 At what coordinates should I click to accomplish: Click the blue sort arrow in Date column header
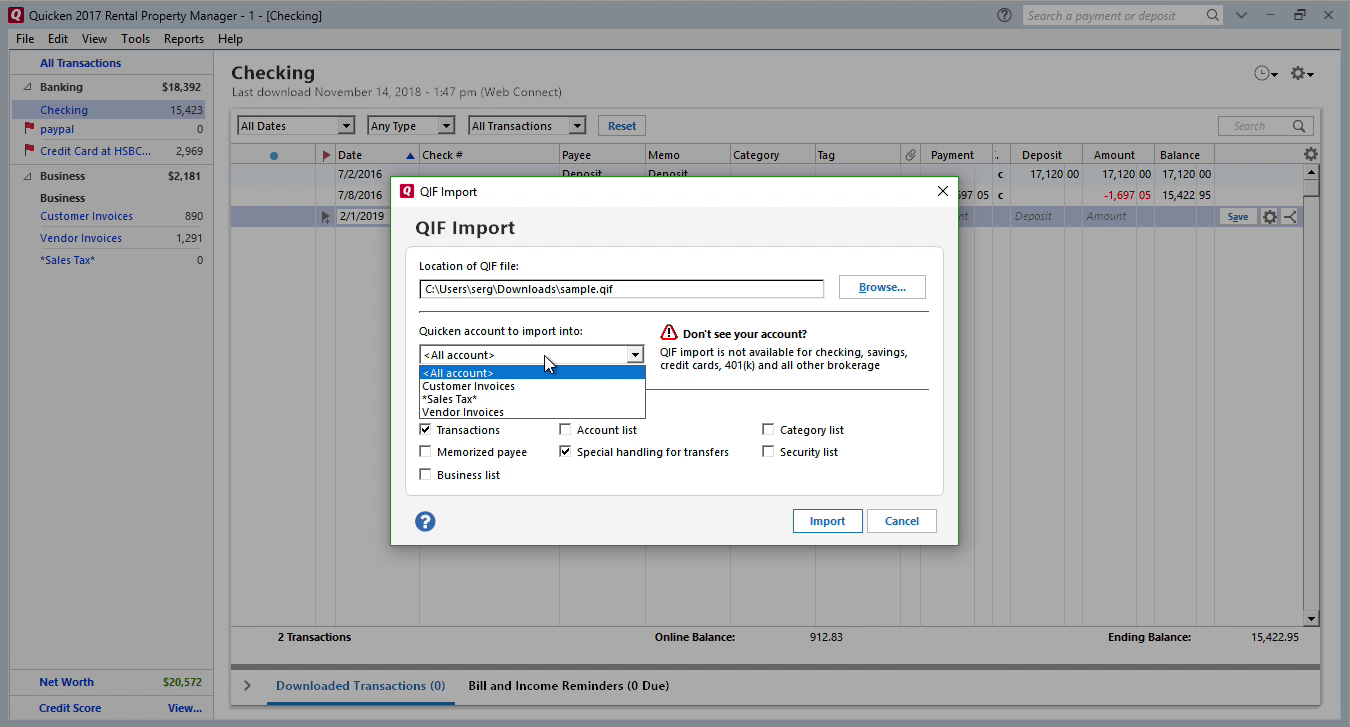[x=410, y=155]
